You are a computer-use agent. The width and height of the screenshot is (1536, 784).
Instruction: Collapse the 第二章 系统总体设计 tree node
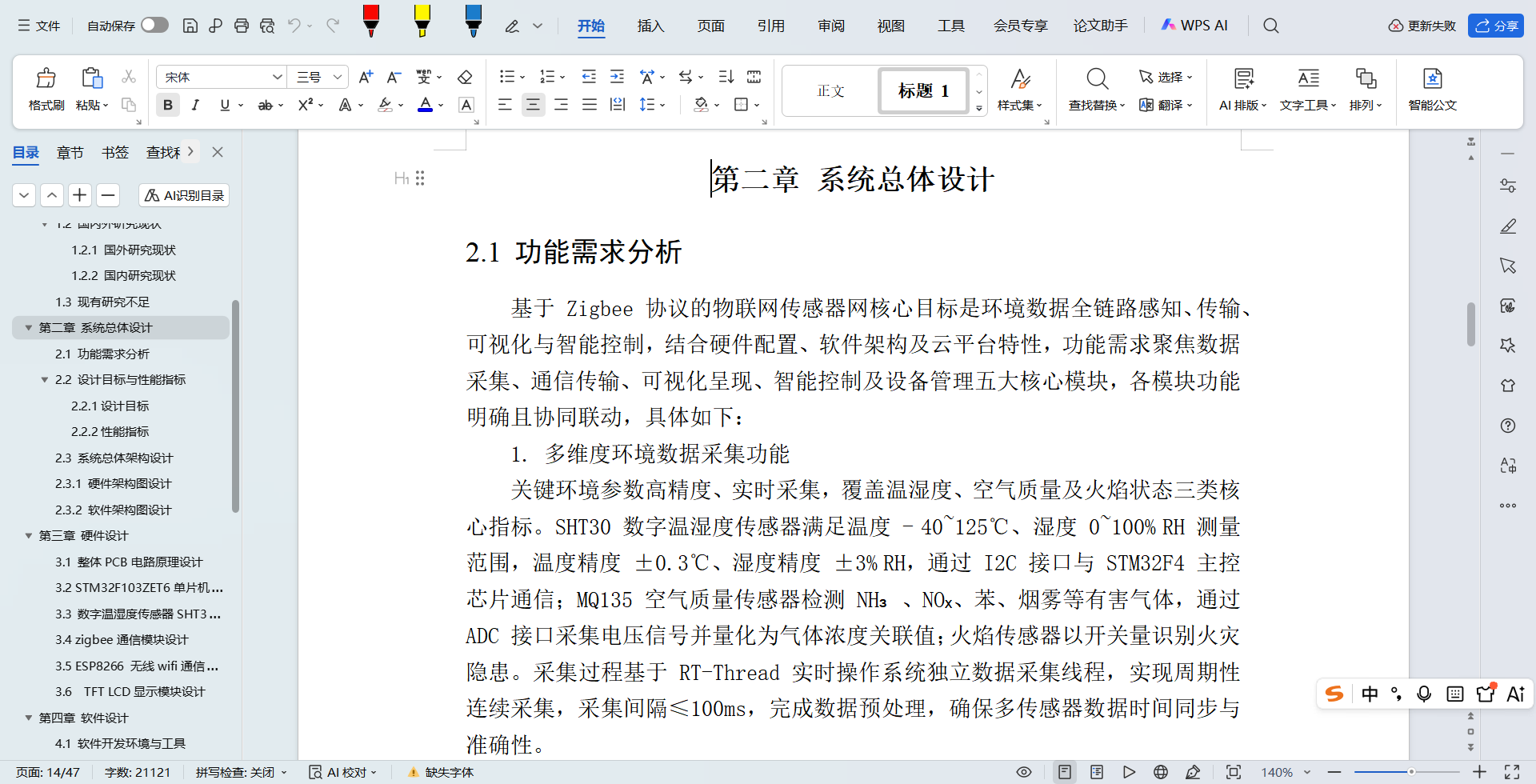coord(29,328)
